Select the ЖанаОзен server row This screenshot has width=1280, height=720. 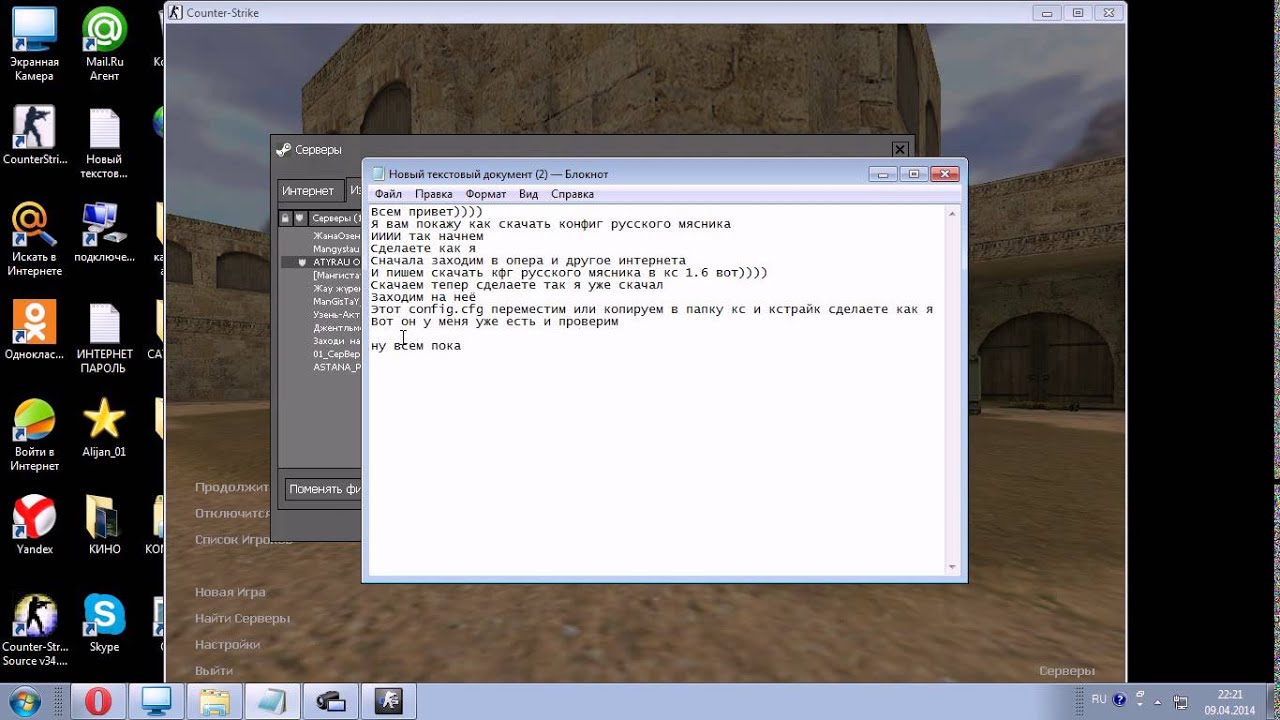(320, 236)
